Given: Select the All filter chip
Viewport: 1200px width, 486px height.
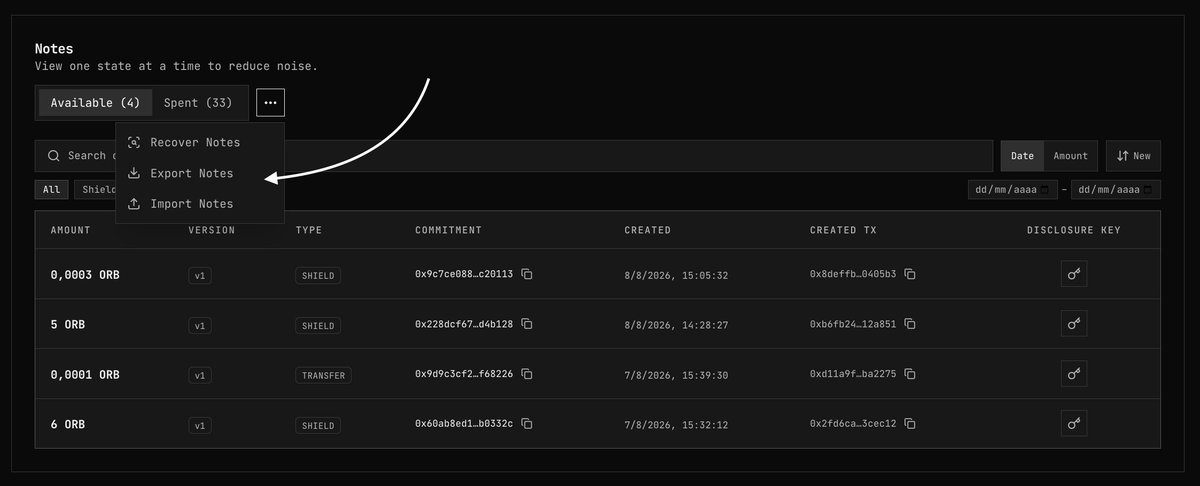Looking at the screenshot, I should (x=51, y=189).
